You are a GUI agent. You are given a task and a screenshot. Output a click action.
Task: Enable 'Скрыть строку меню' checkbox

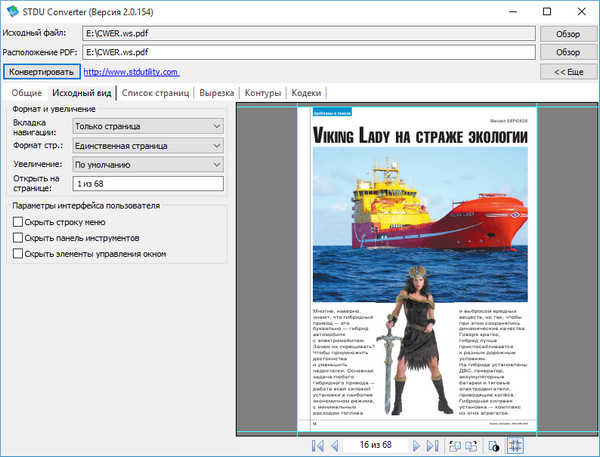[18, 223]
